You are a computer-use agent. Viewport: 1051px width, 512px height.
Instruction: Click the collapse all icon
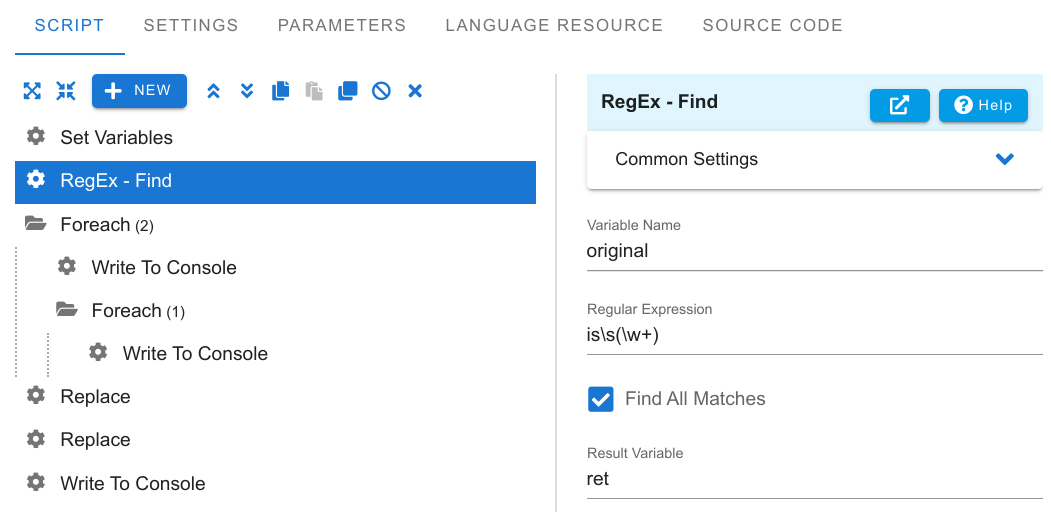tap(66, 91)
